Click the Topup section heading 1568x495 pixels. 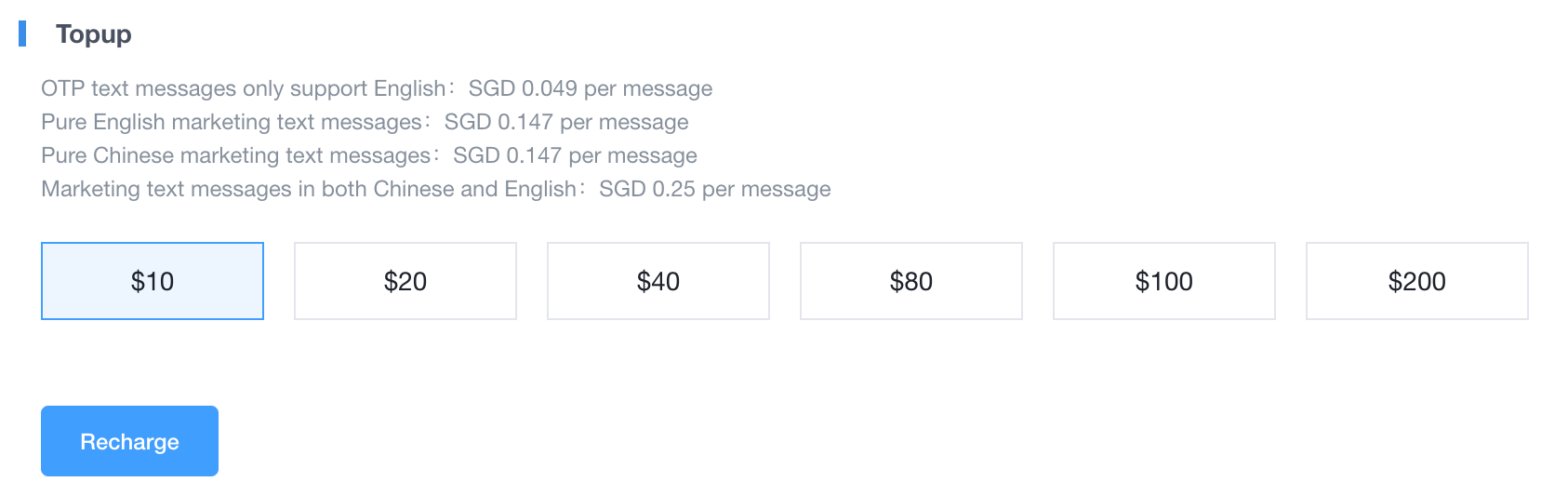tap(93, 34)
